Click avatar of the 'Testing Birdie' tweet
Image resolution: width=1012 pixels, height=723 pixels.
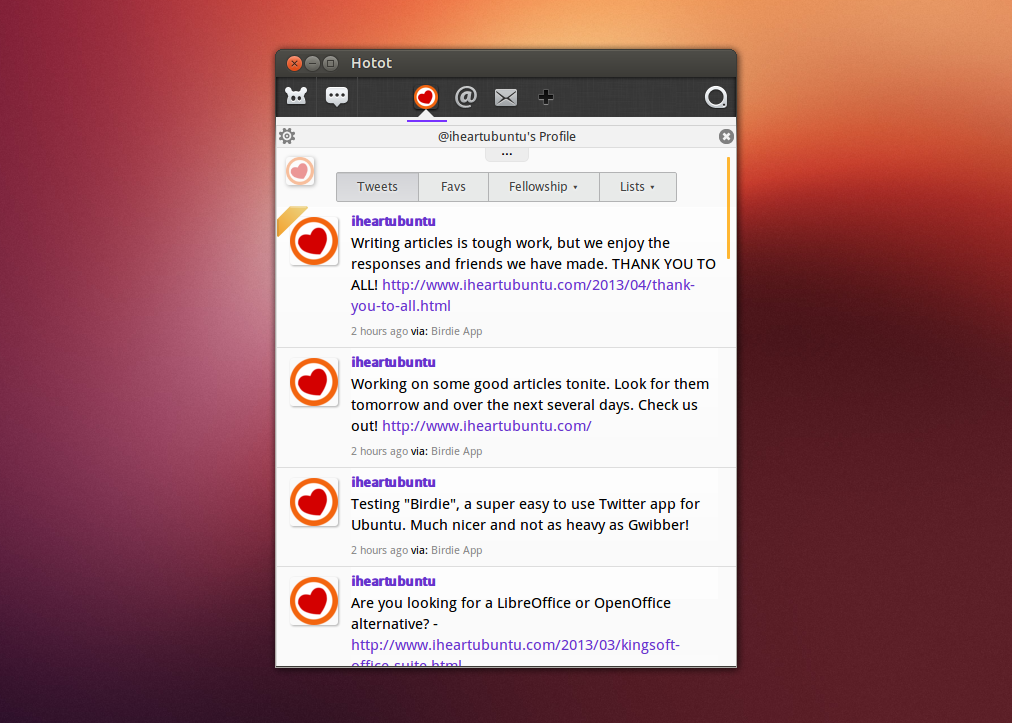[314, 502]
